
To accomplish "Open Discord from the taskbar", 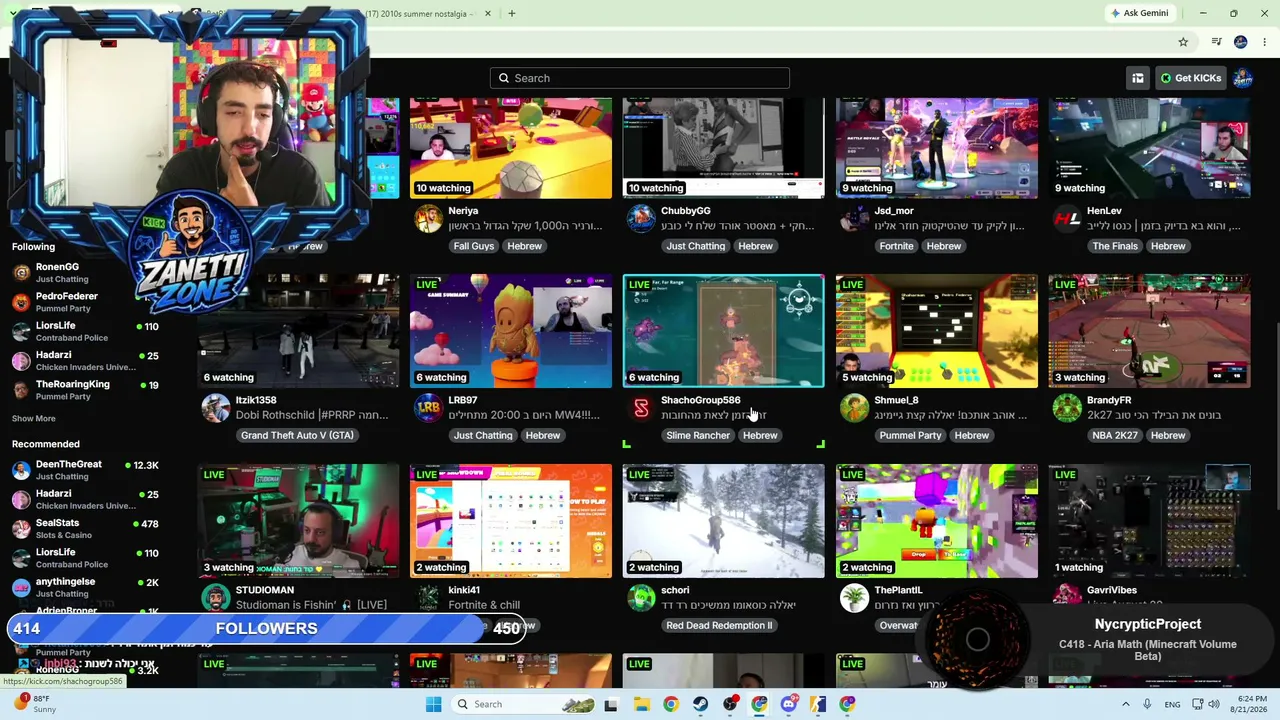I will [789, 704].
